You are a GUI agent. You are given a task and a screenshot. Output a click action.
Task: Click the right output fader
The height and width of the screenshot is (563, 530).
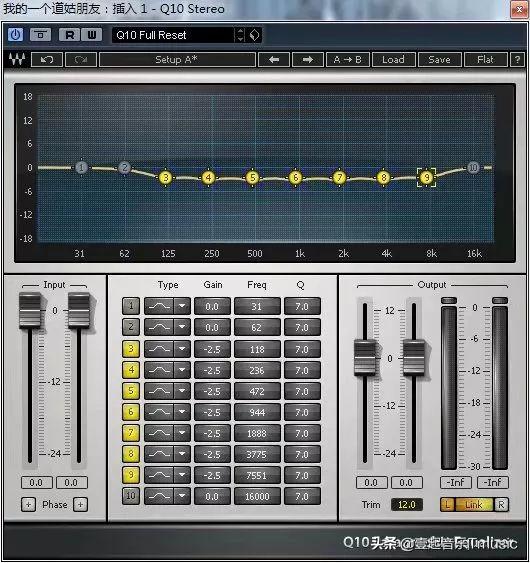coord(414,357)
